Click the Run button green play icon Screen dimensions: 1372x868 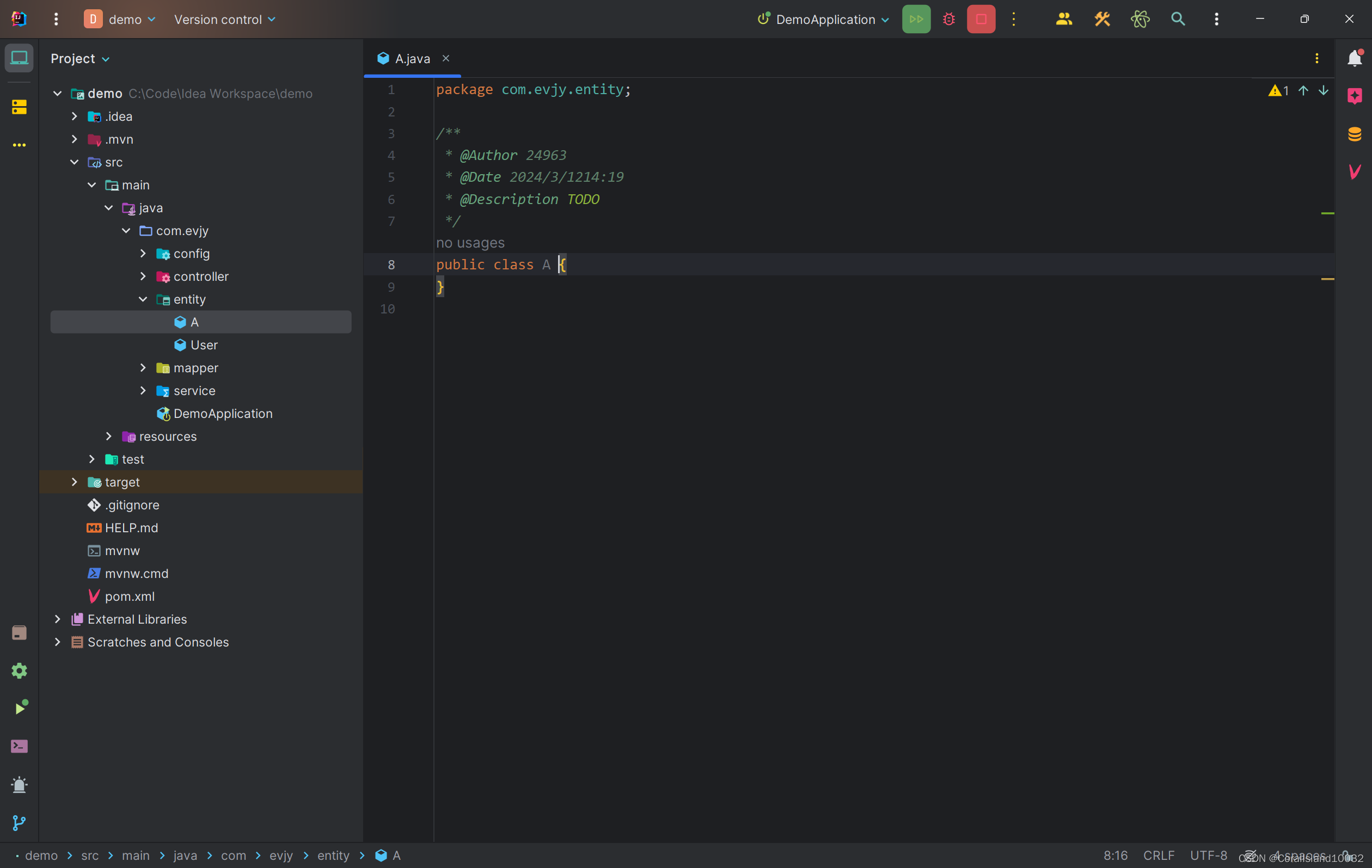click(x=916, y=18)
